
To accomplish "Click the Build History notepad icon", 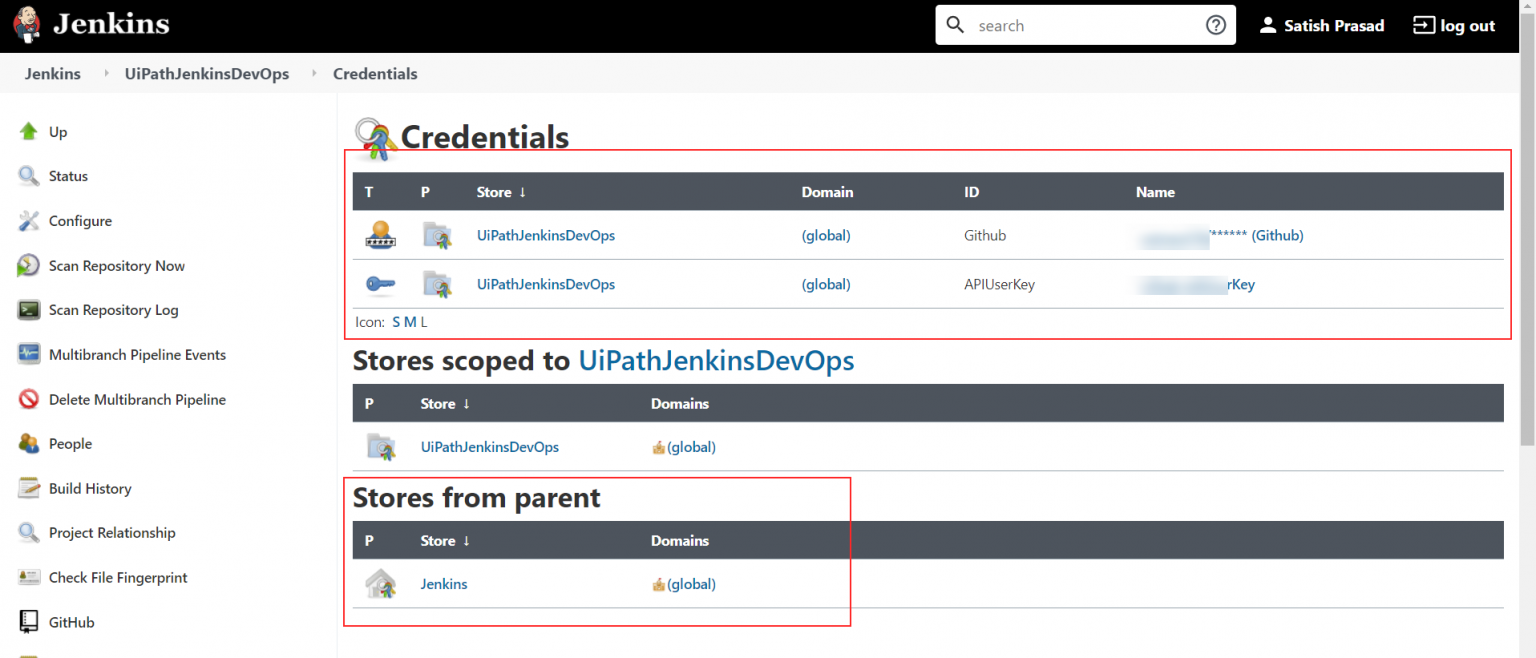I will (29, 488).
